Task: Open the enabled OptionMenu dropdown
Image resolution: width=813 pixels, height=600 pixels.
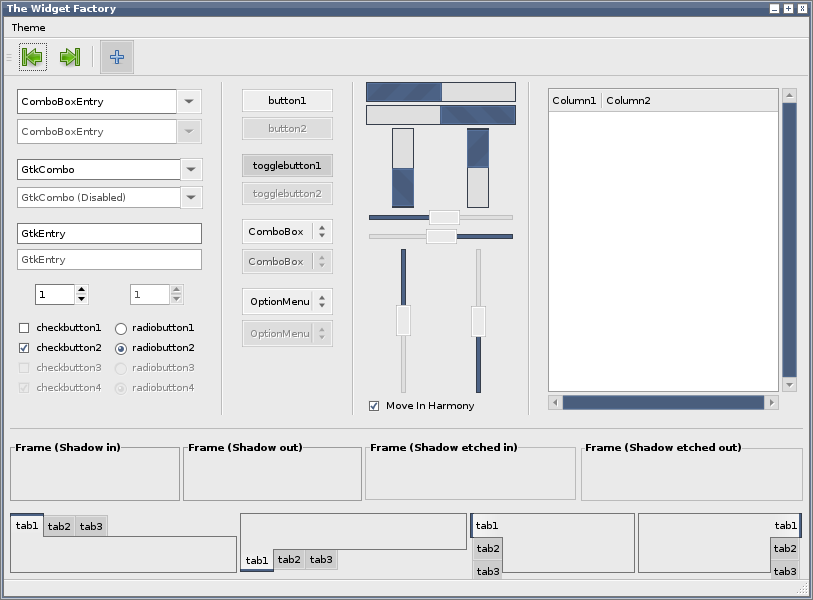Action: click(x=287, y=302)
